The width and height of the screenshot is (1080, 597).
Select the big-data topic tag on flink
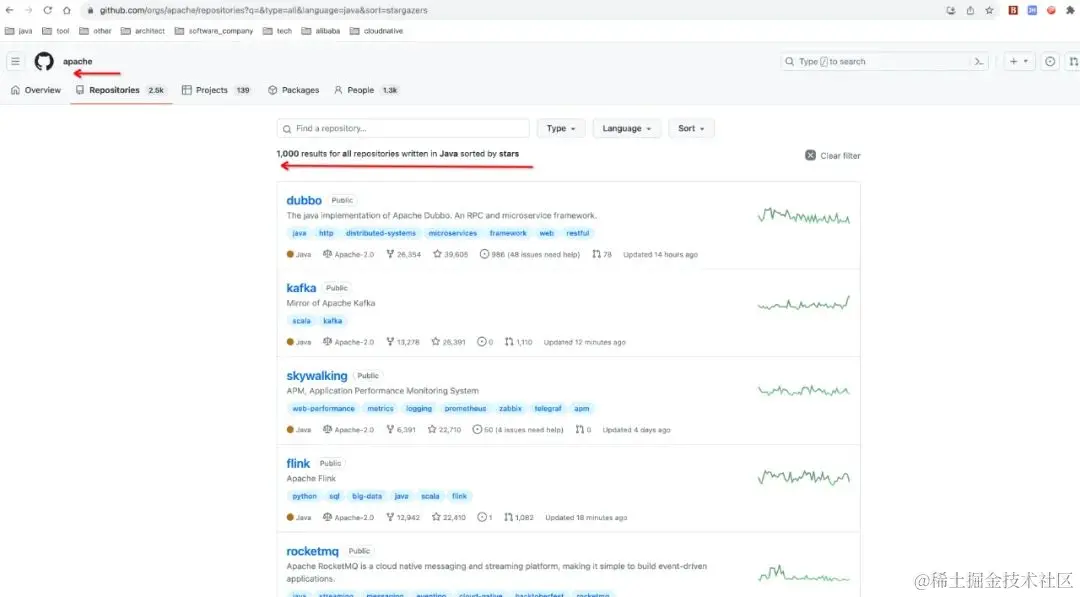(366, 496)
